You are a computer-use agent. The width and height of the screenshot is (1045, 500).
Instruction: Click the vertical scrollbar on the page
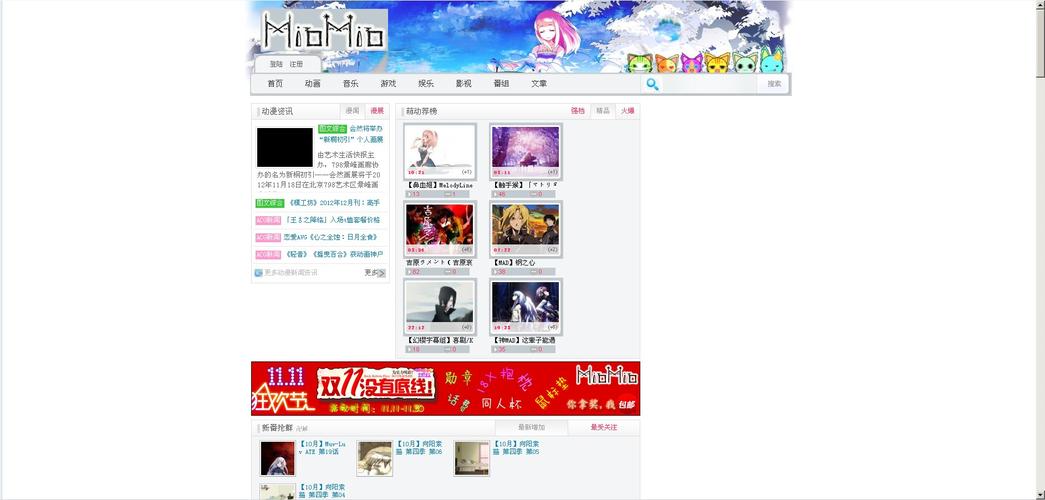[1040, 250]
